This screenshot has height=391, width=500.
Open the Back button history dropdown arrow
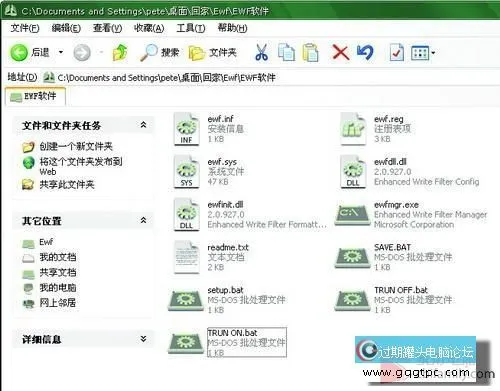click(61, 52)
